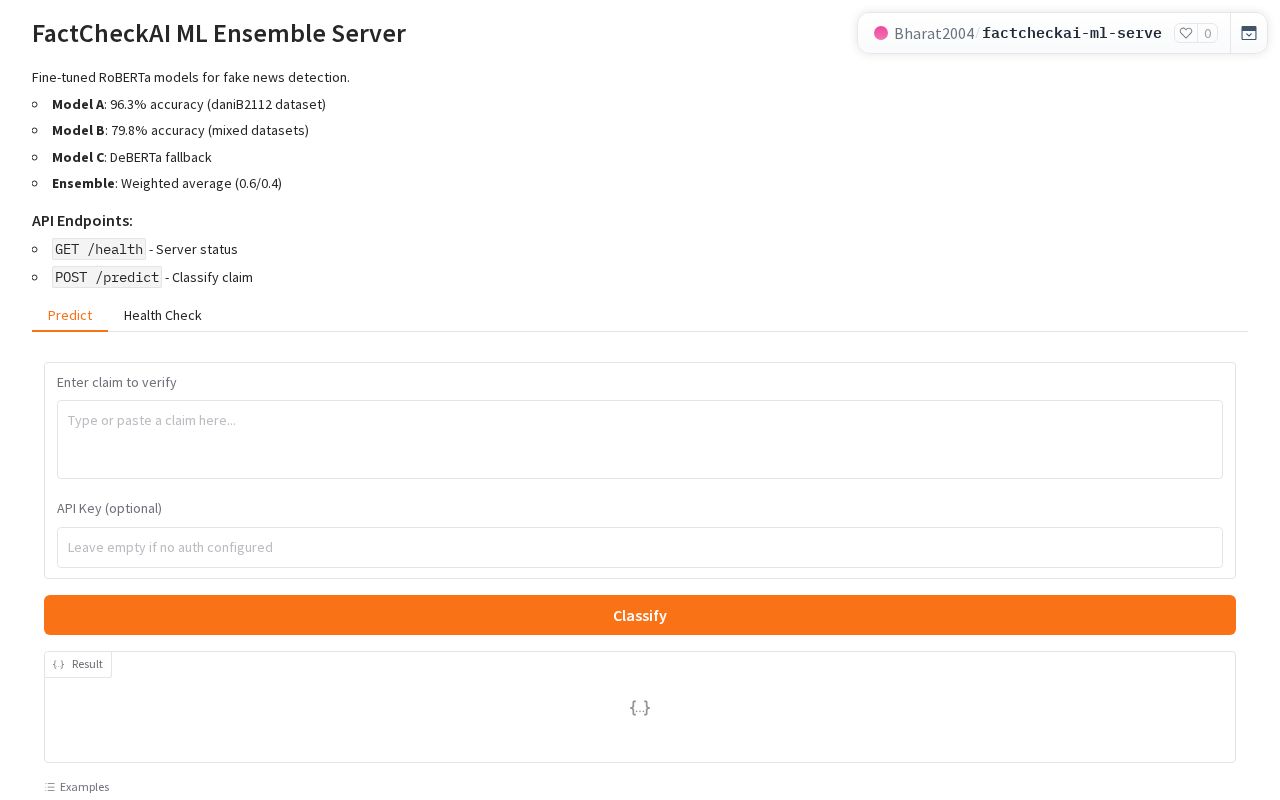The height and width of the screenshot is (800, 1280).
Task: Focus the claim to verify text box
Action: 640,439
